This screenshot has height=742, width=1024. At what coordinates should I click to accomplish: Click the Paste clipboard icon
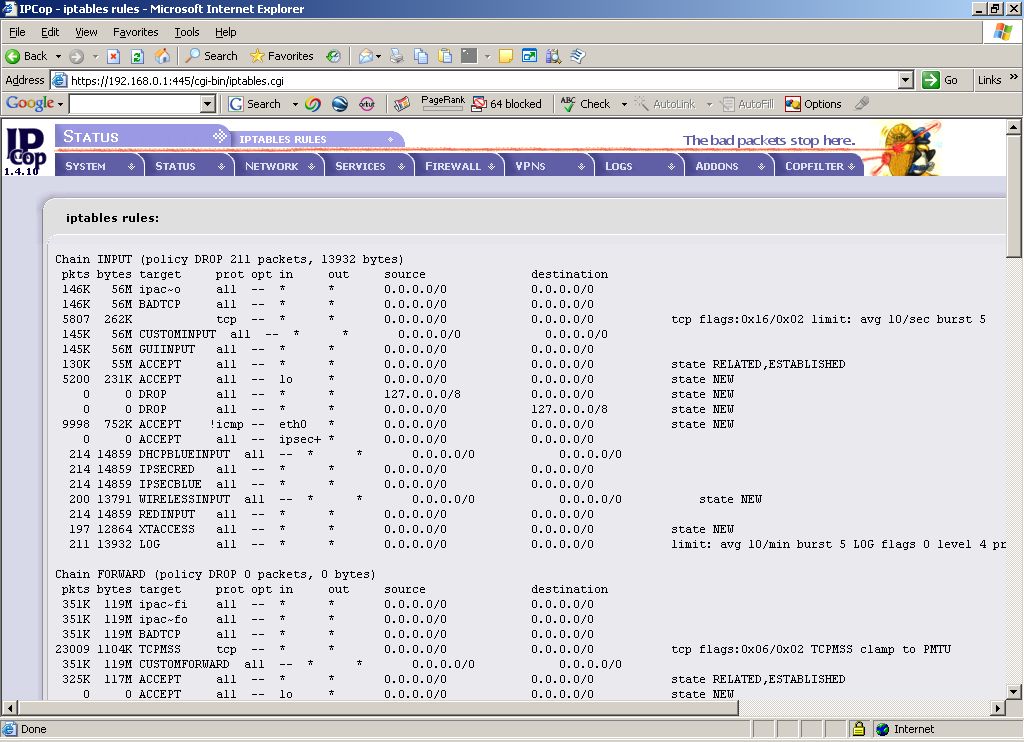pos(445,56)
